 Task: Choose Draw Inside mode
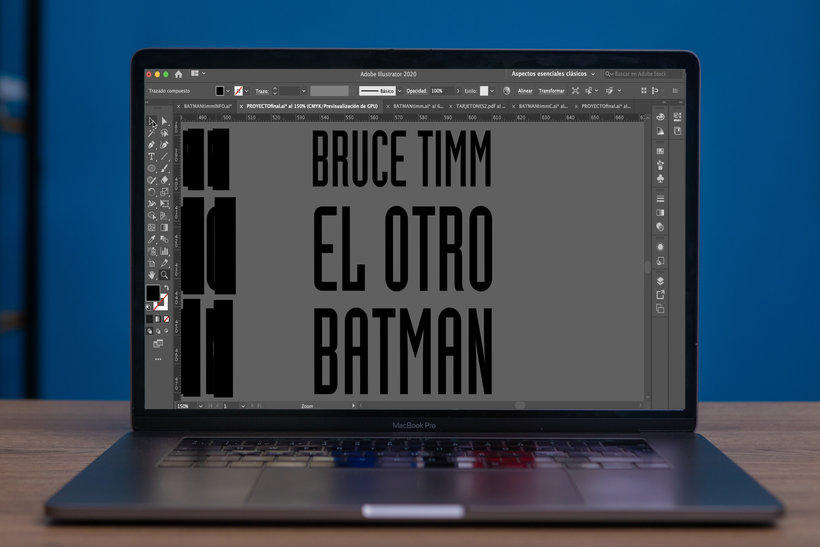pyautogui.click(x=166, y=331)
